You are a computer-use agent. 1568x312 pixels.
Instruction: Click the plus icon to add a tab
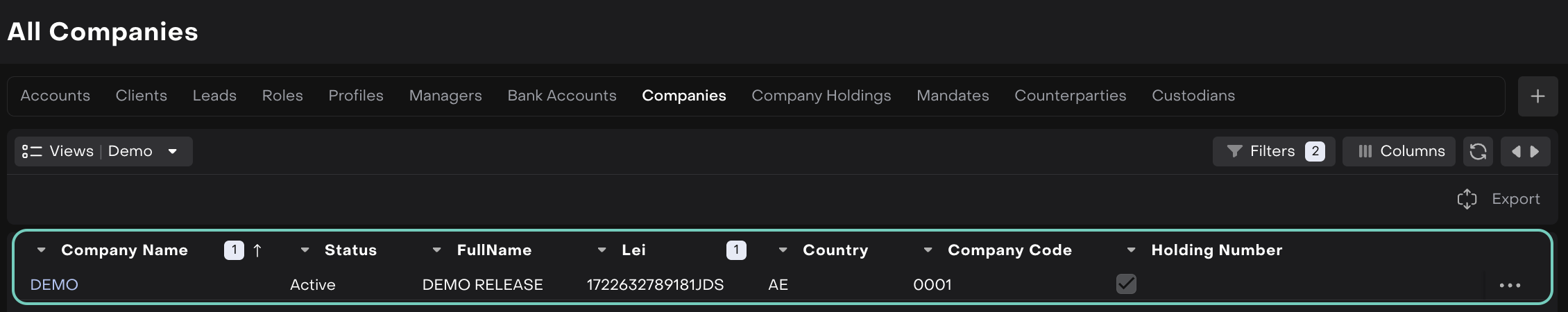(1537, 96)
